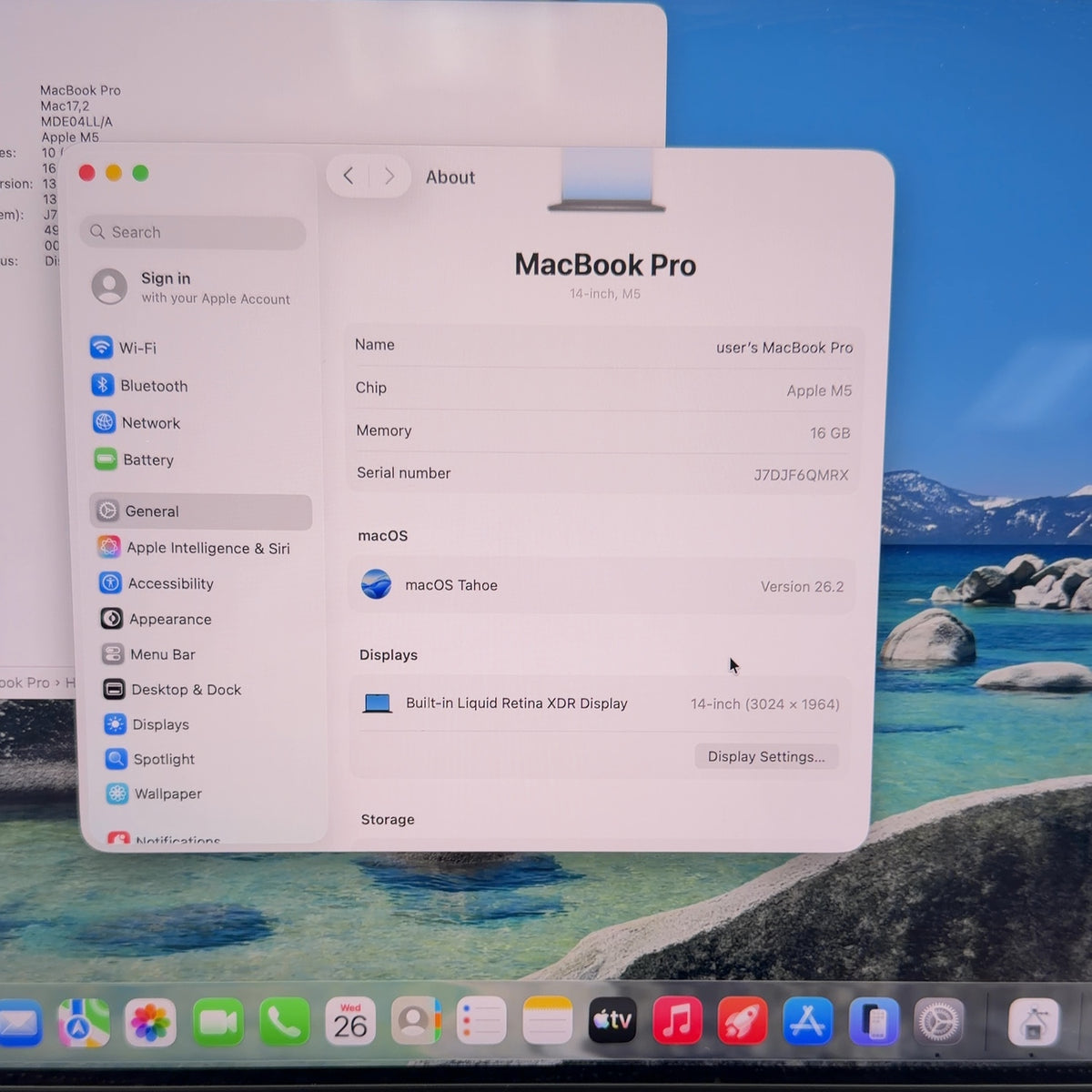Launch Apple TV from the Dock
1092x1092 pixels.
click(x=612, y=1020)
